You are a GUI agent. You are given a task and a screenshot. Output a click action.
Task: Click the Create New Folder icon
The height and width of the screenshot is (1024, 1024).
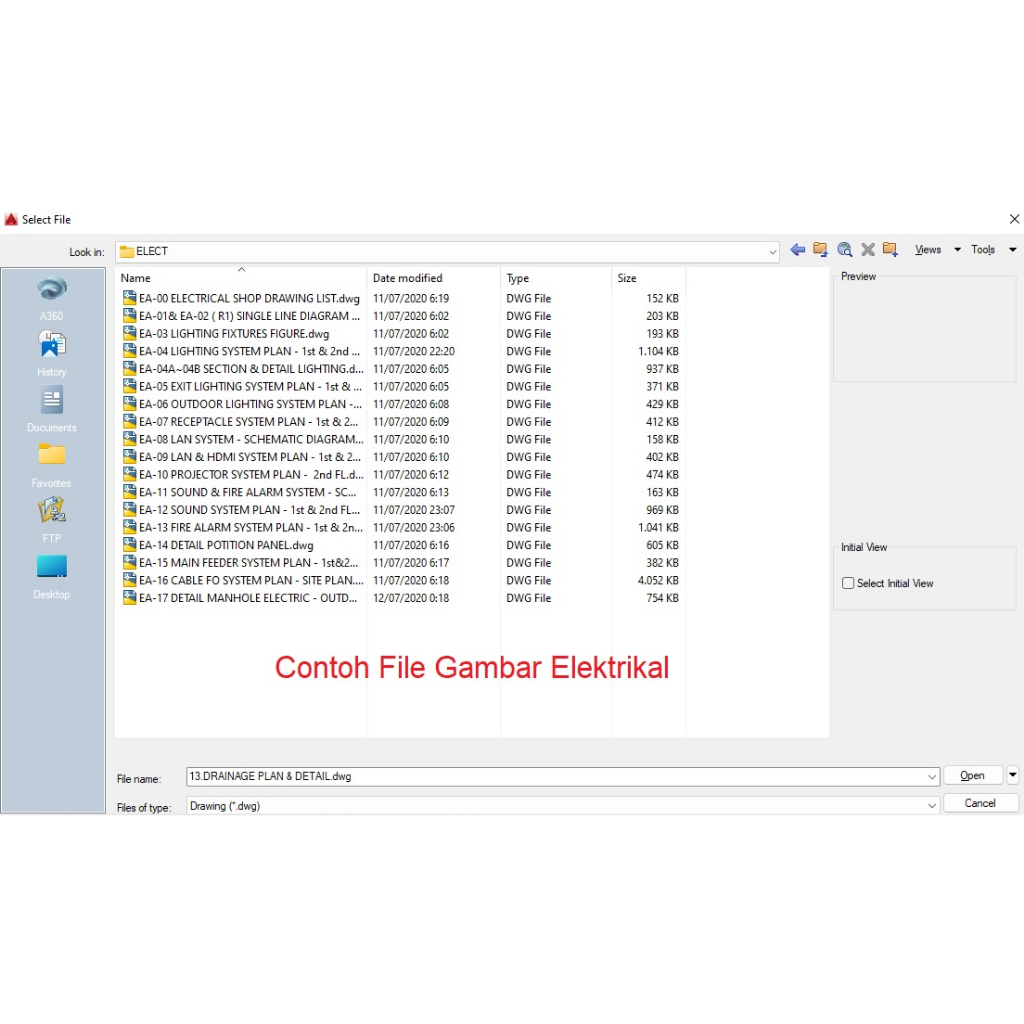[890, 250]
